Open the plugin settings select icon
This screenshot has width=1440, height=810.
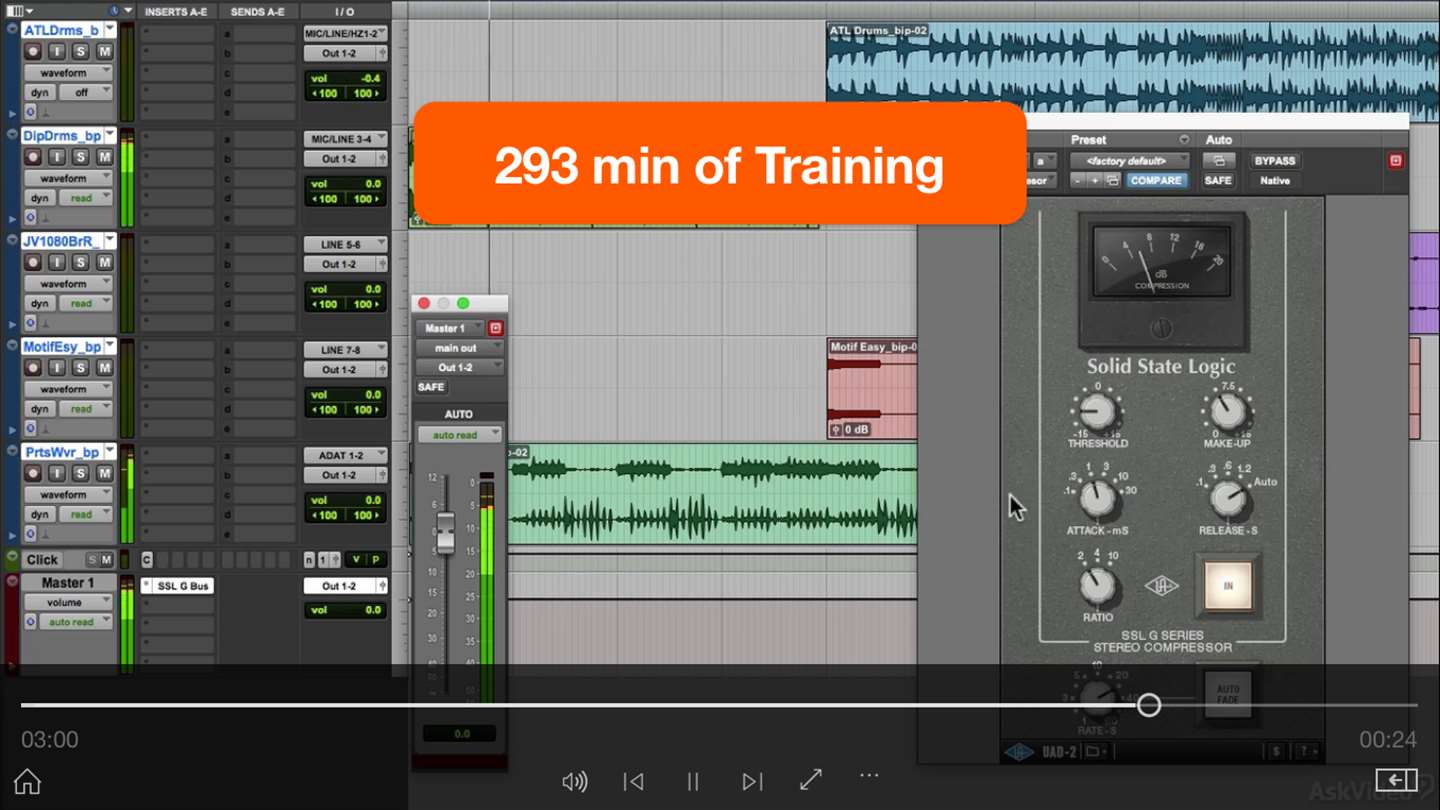click(1112, 181)
